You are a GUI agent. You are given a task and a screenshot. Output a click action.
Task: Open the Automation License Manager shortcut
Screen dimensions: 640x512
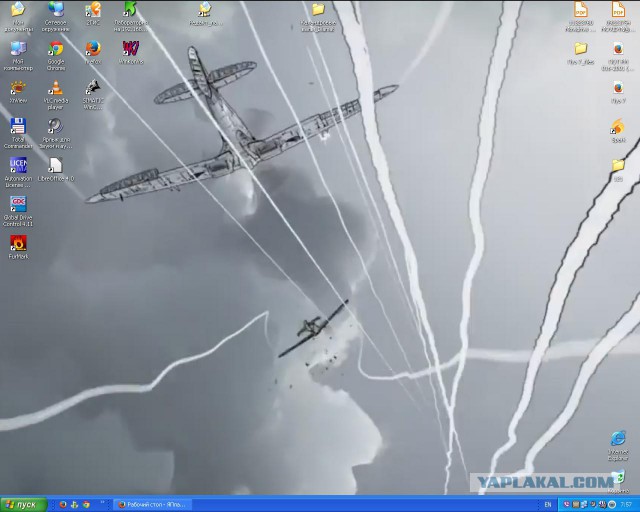point(18,173)
